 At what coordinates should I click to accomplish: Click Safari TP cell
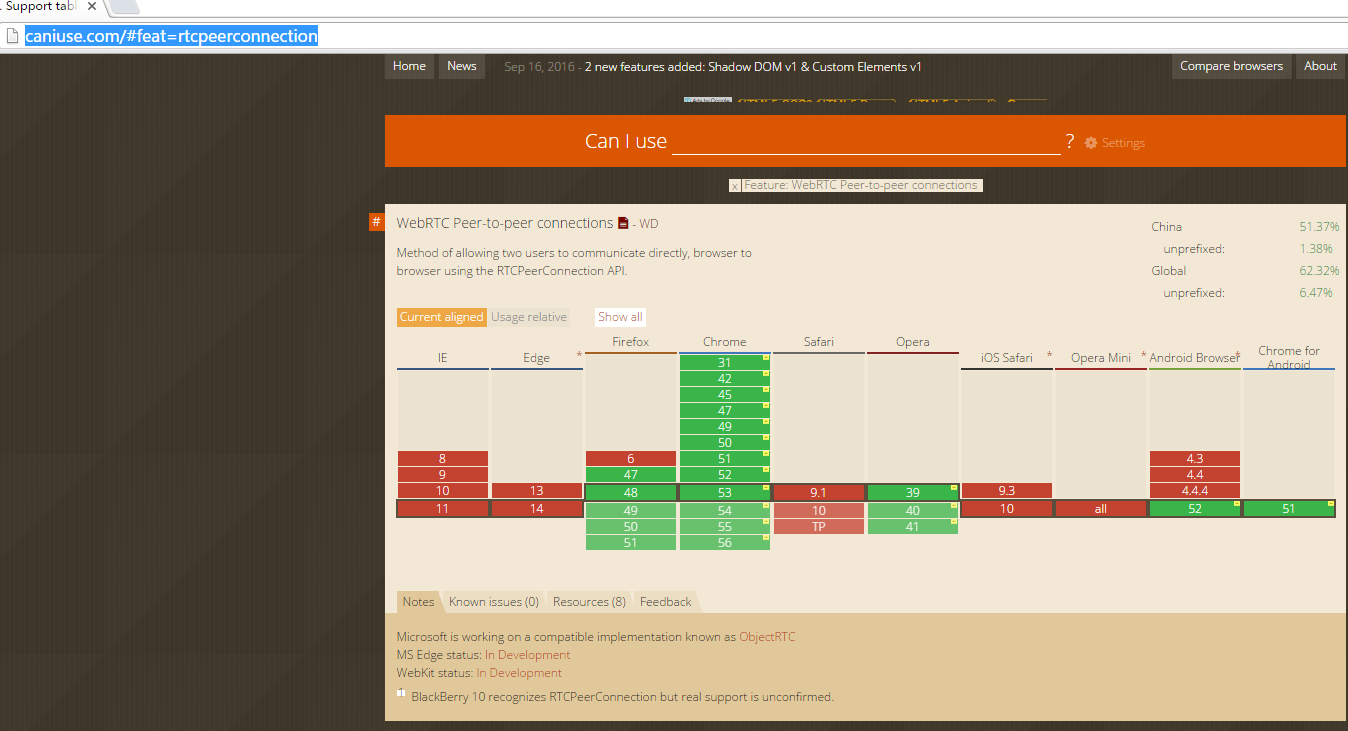[818, 527]
